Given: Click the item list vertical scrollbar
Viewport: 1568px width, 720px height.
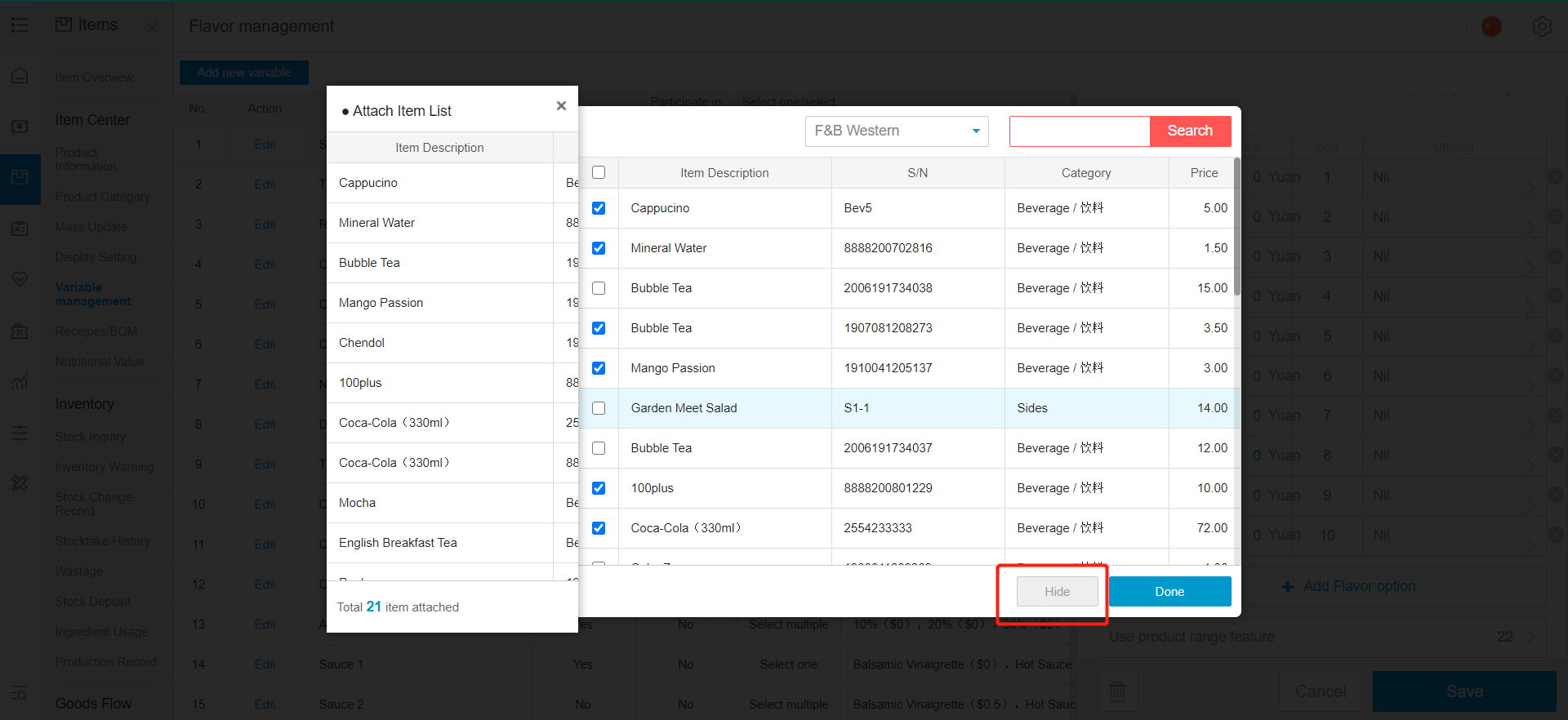Looking at the screenshot, I should pos(1237,227).
